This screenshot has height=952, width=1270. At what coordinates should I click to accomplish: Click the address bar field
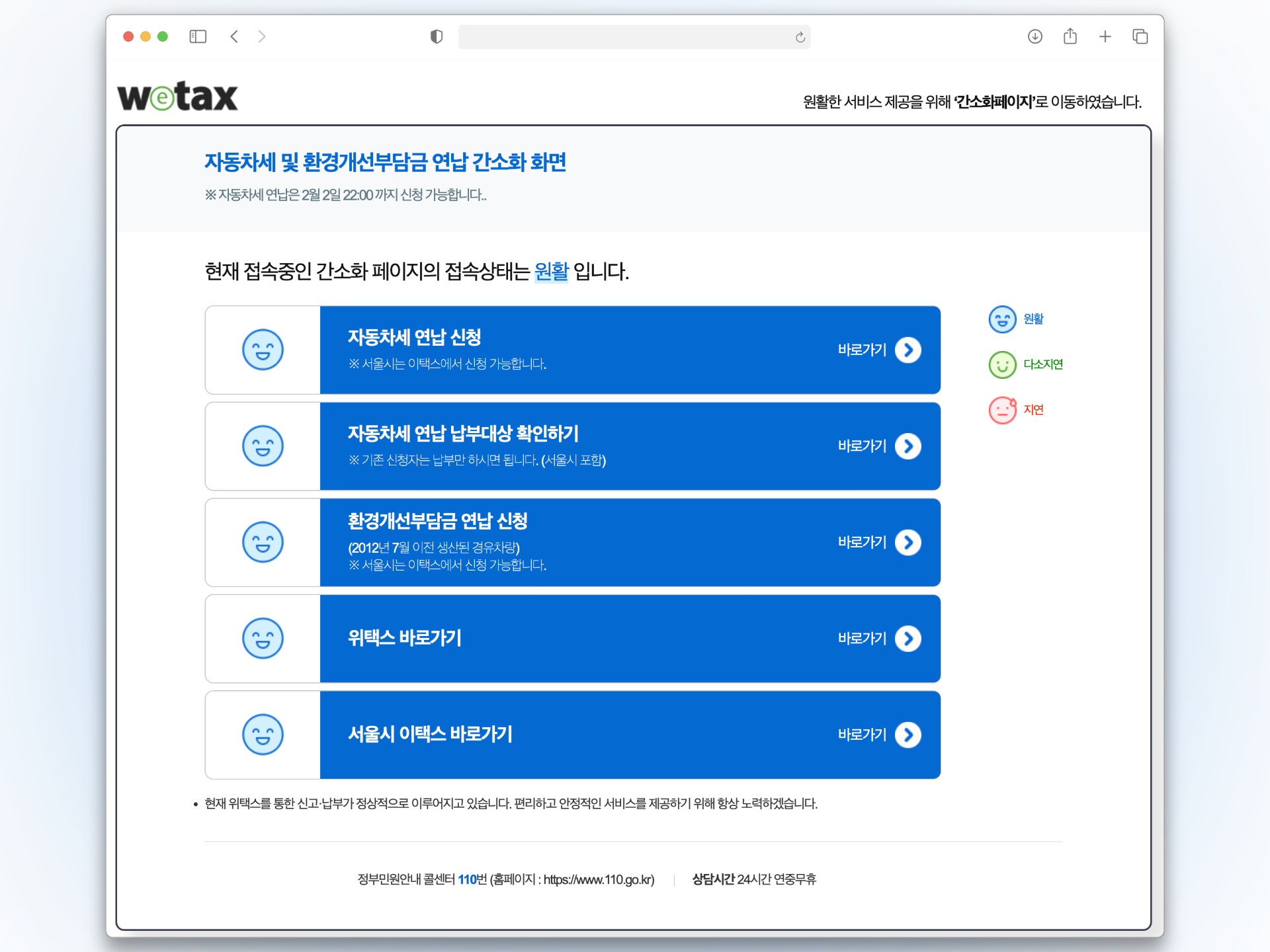tap(625, 37)
